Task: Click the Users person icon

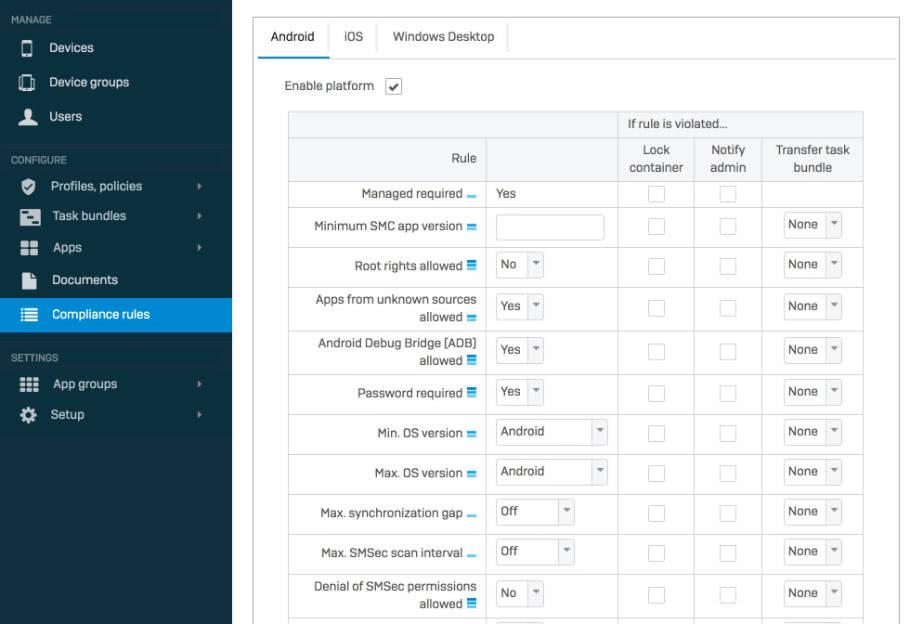Action: 27,116
